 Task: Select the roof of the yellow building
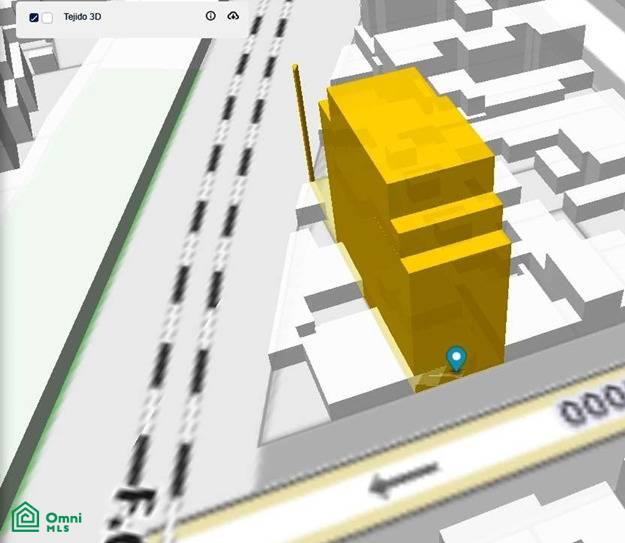[411, 124]
